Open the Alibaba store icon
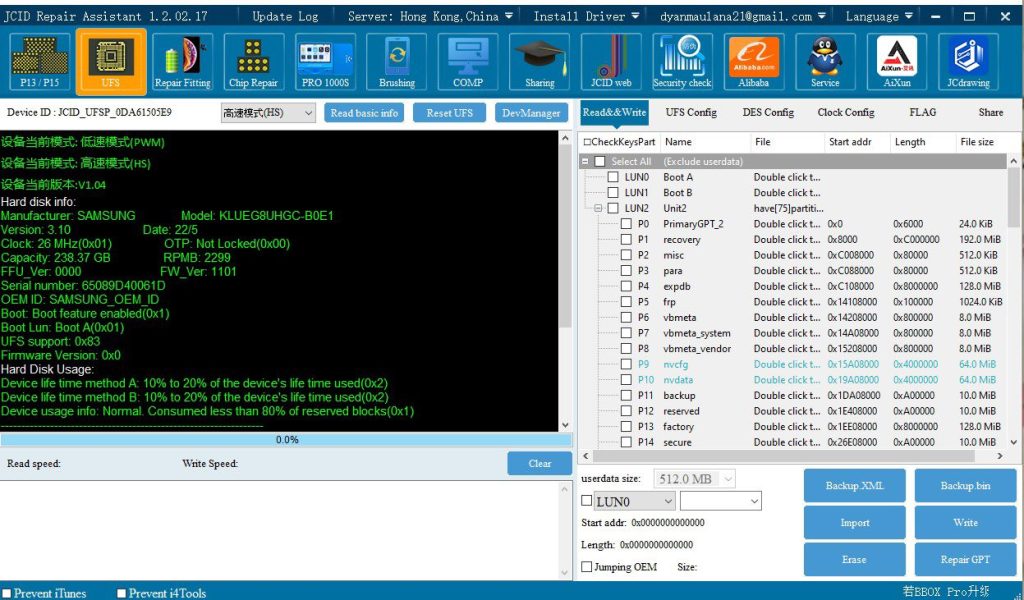 point(754,61)
